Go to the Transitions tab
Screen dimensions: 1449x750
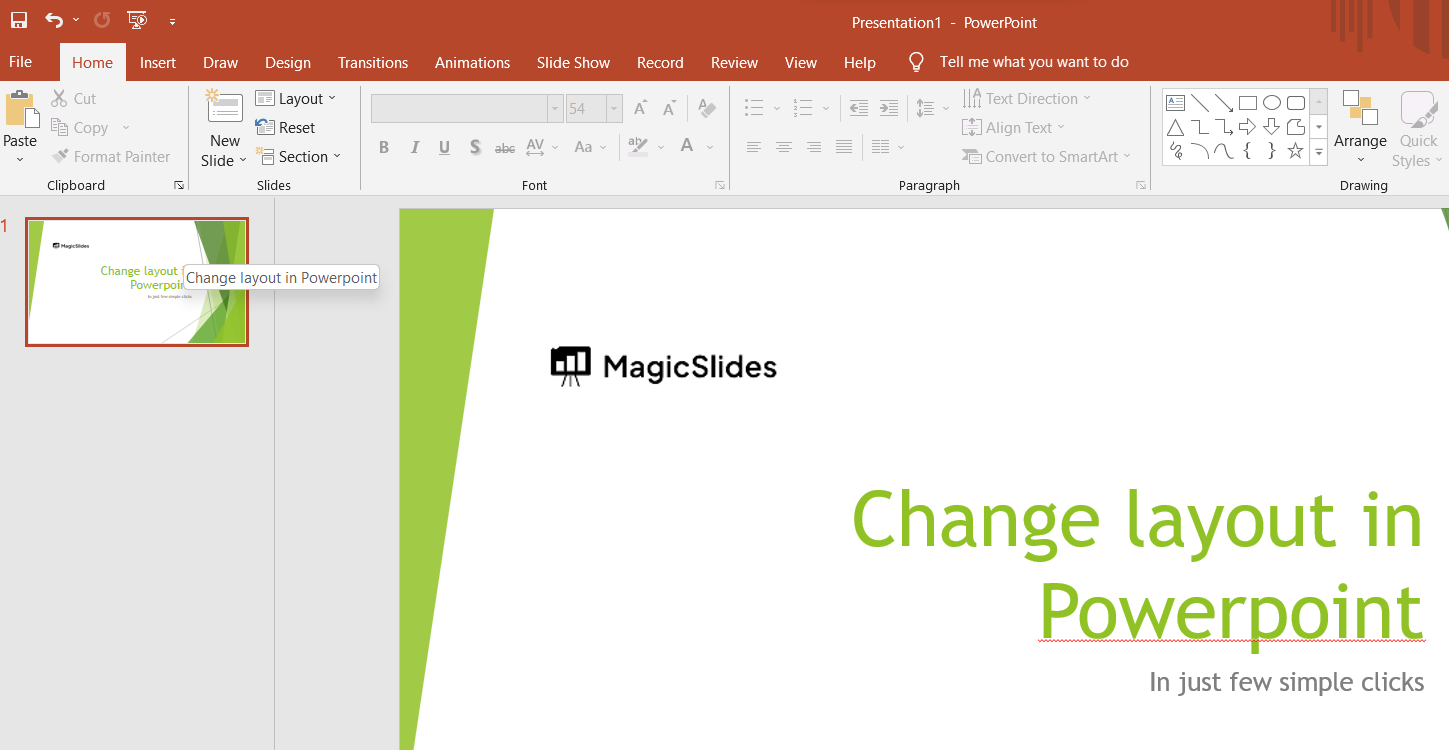click(373, 62)
